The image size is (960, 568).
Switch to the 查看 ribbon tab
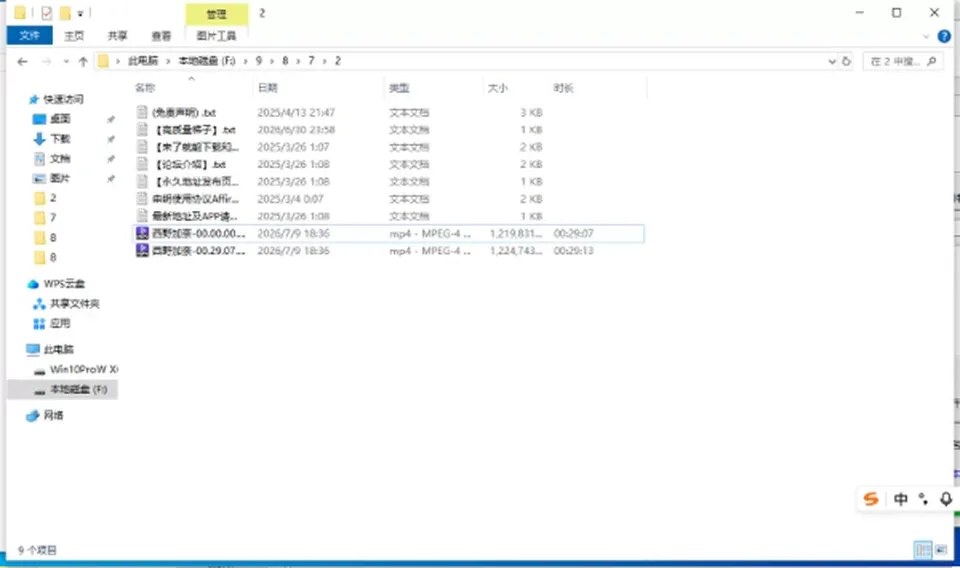click(x=162, y=36)
